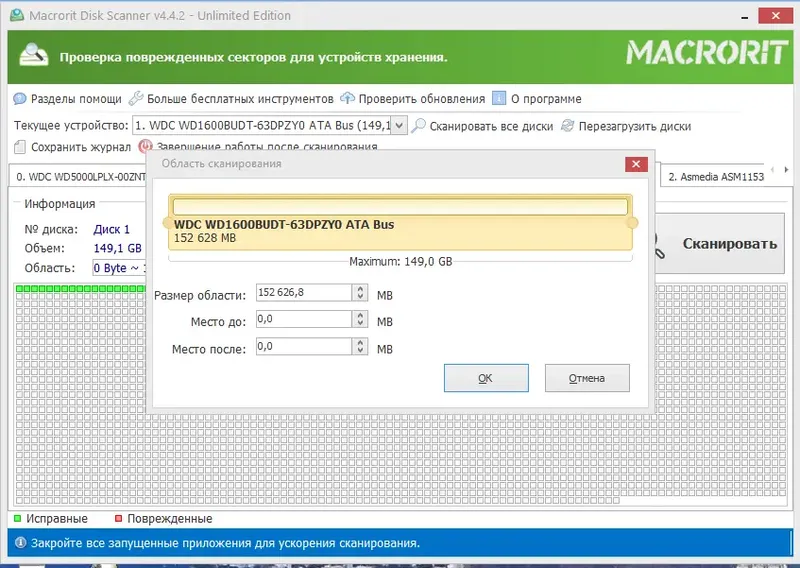This screenshot has height=568, width=800.
Task: Select the 0. WDC WD5000LPLX tab
Action: click(78, 177)
